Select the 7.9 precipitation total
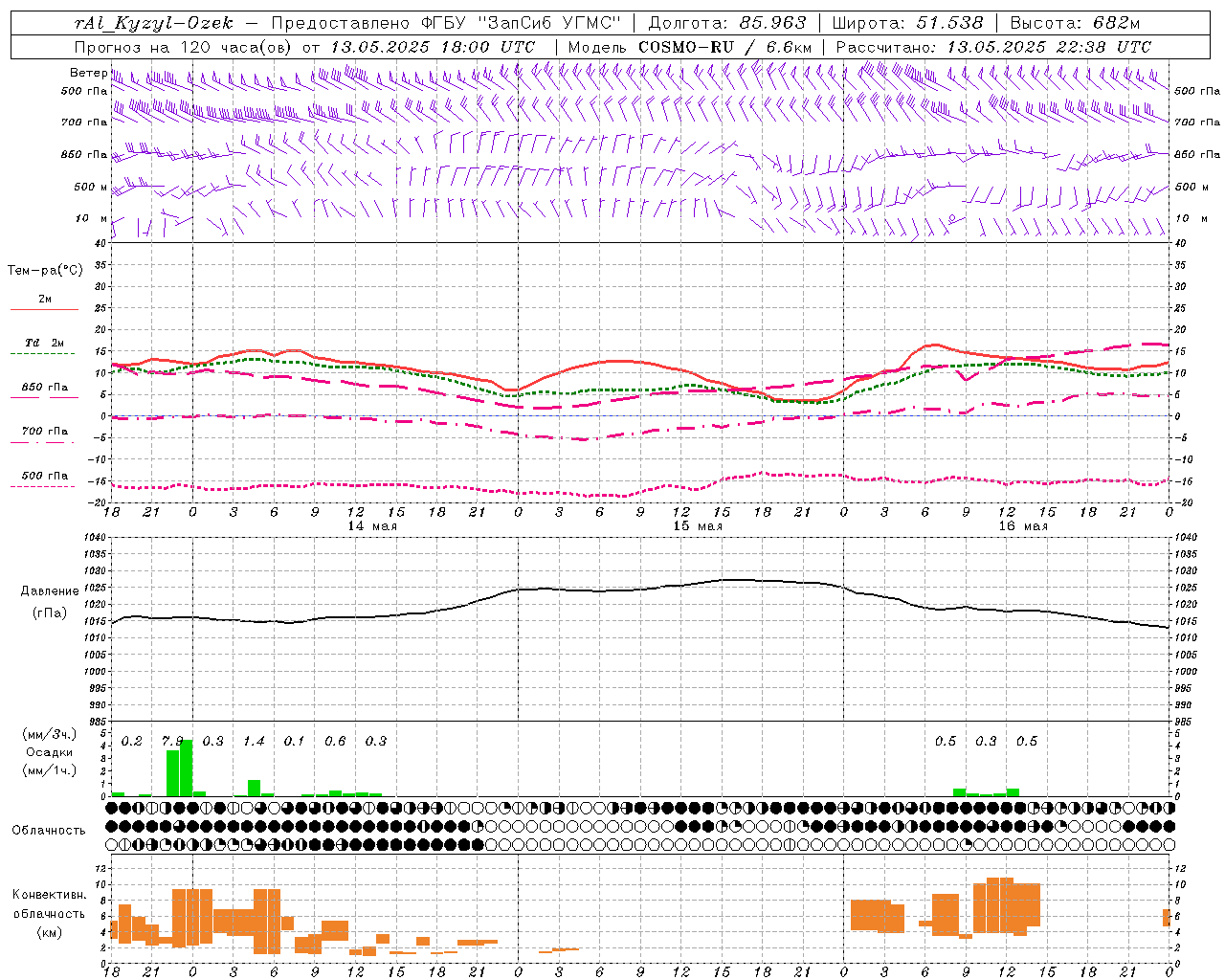 click(x=172, y=742)
